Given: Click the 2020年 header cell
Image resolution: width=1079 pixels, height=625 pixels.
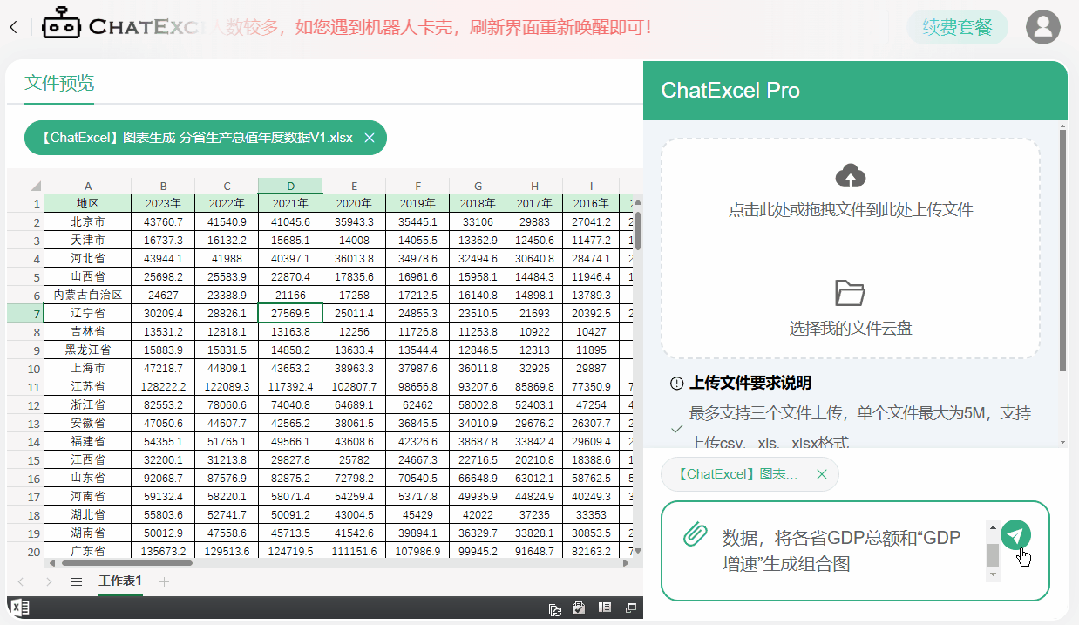Looking at the screenshot, I should [354, 203].
